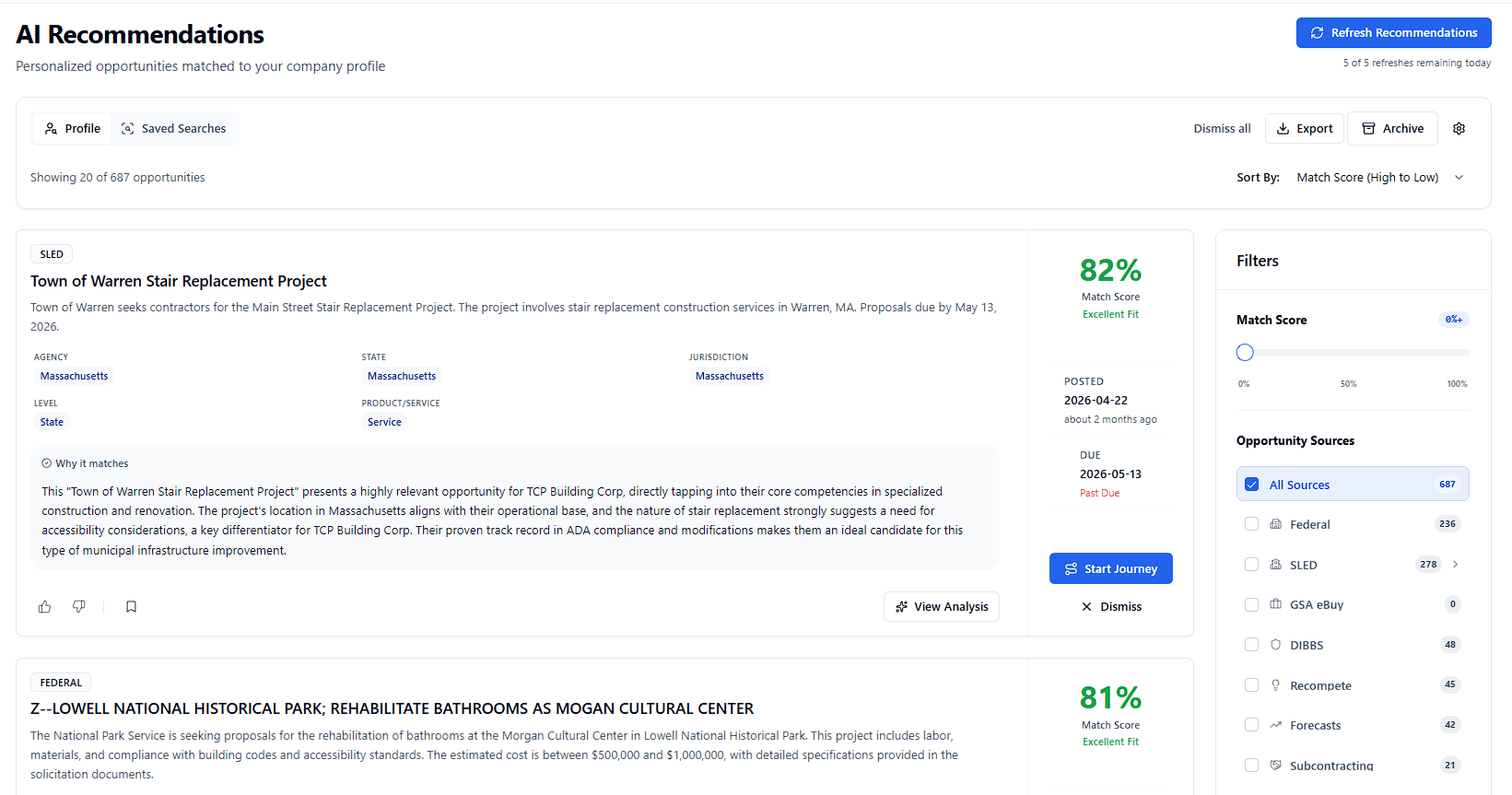Viewport: 1512px width, 795px height.
Task: Click '5 of 5 refreshes remaining today' text
Action: coord(1416,63)
